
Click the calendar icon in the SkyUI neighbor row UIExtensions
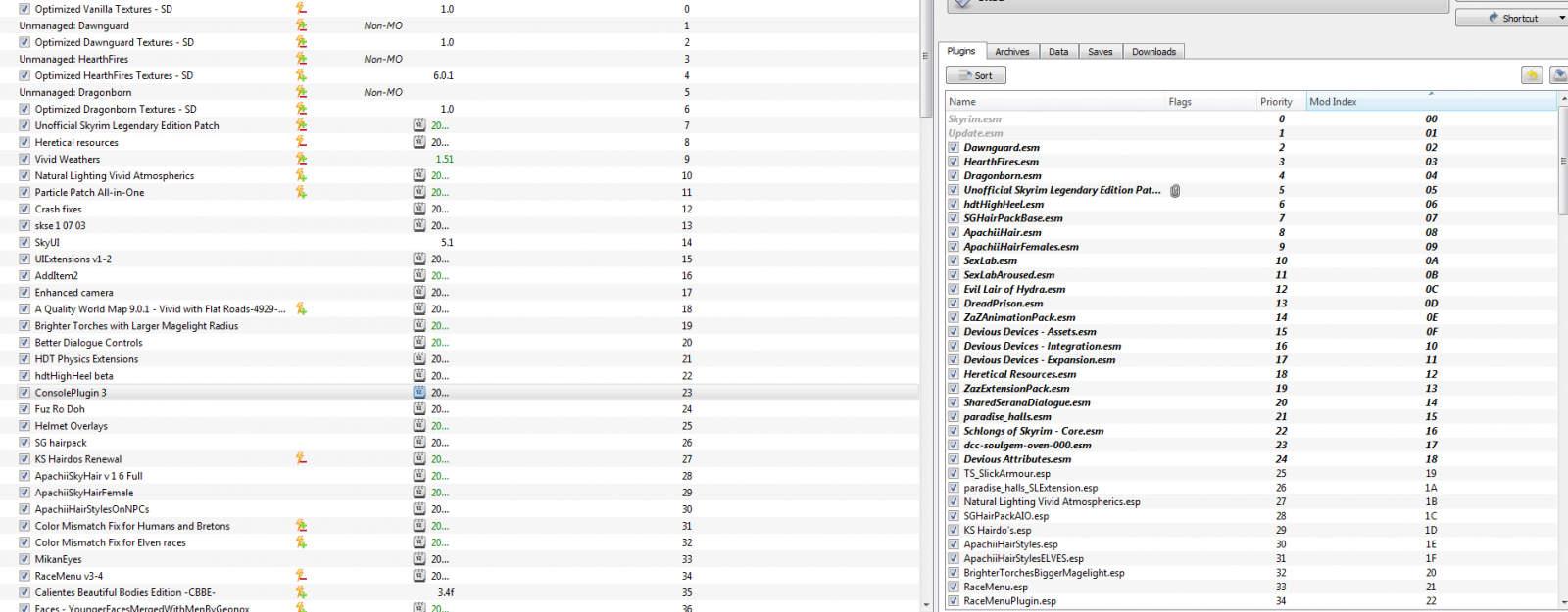pos(419,259)
